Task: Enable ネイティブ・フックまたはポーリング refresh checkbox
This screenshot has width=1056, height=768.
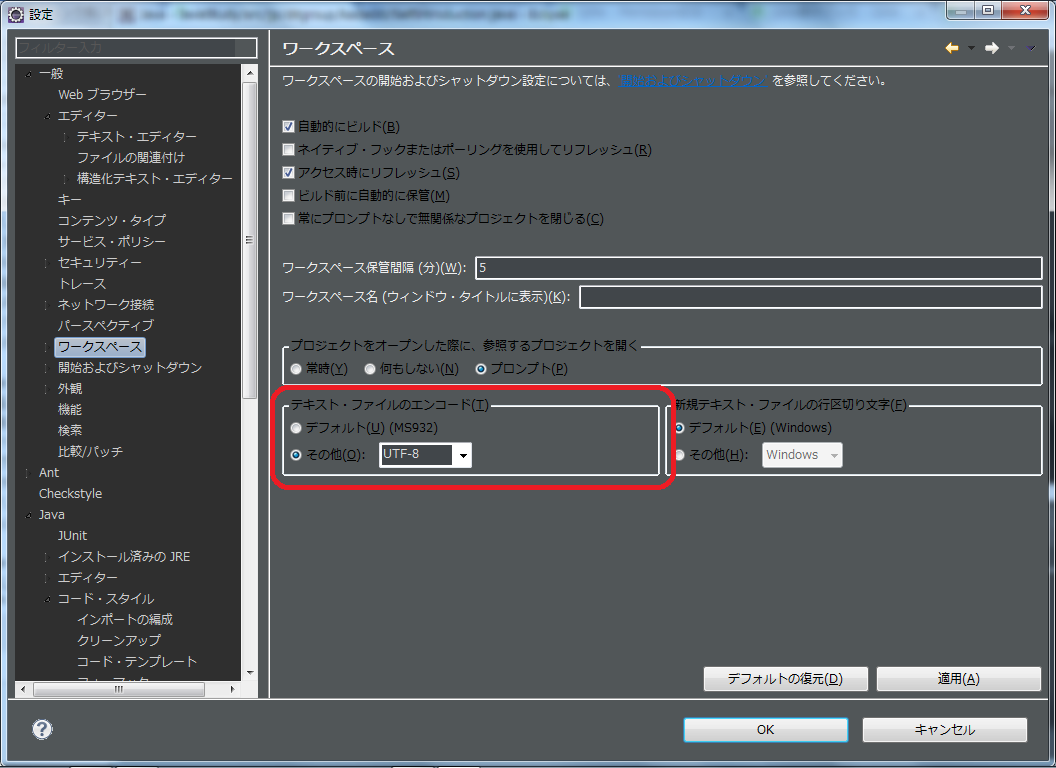Action: click(288, 150)
